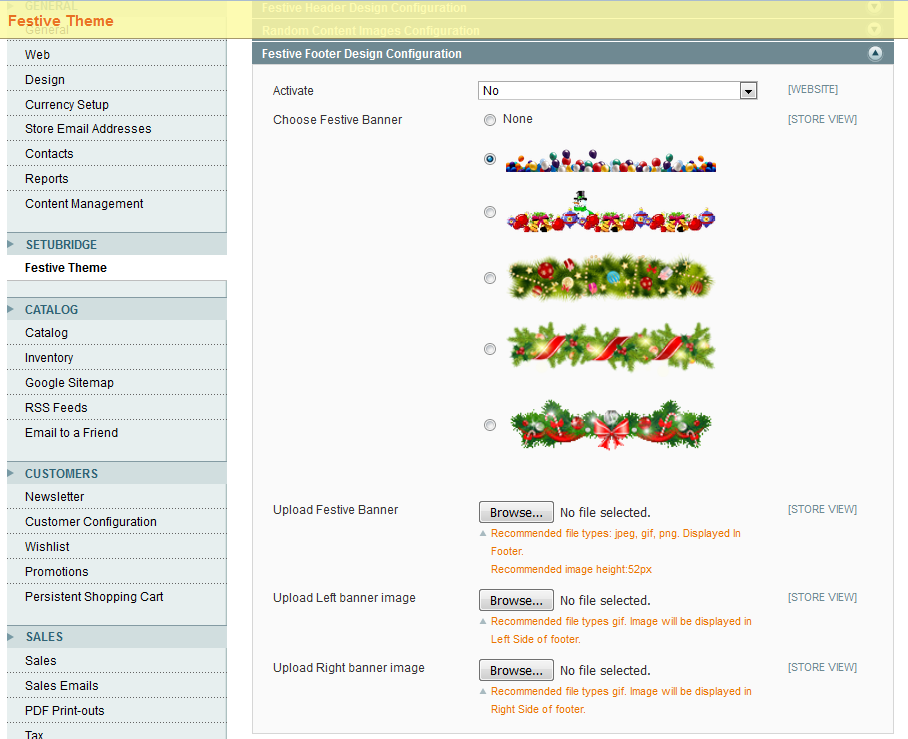
Task: Browse for Upload Festive Banner file
Action: 516,513
